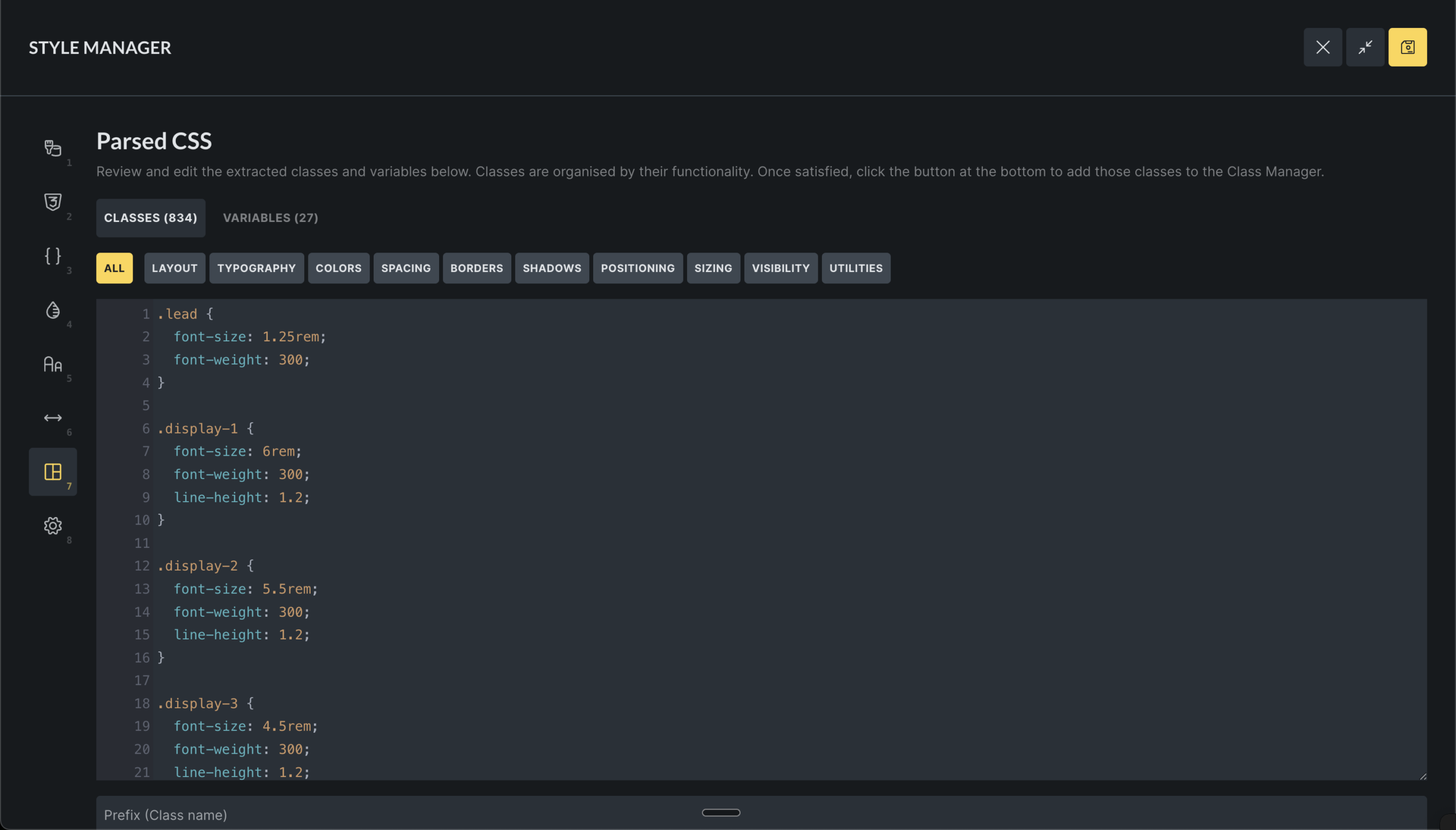Select the curly braces sidebar panel
The height and width of the screenshot is (830, 1456).
pyautogui.click(x=52, y=256)
